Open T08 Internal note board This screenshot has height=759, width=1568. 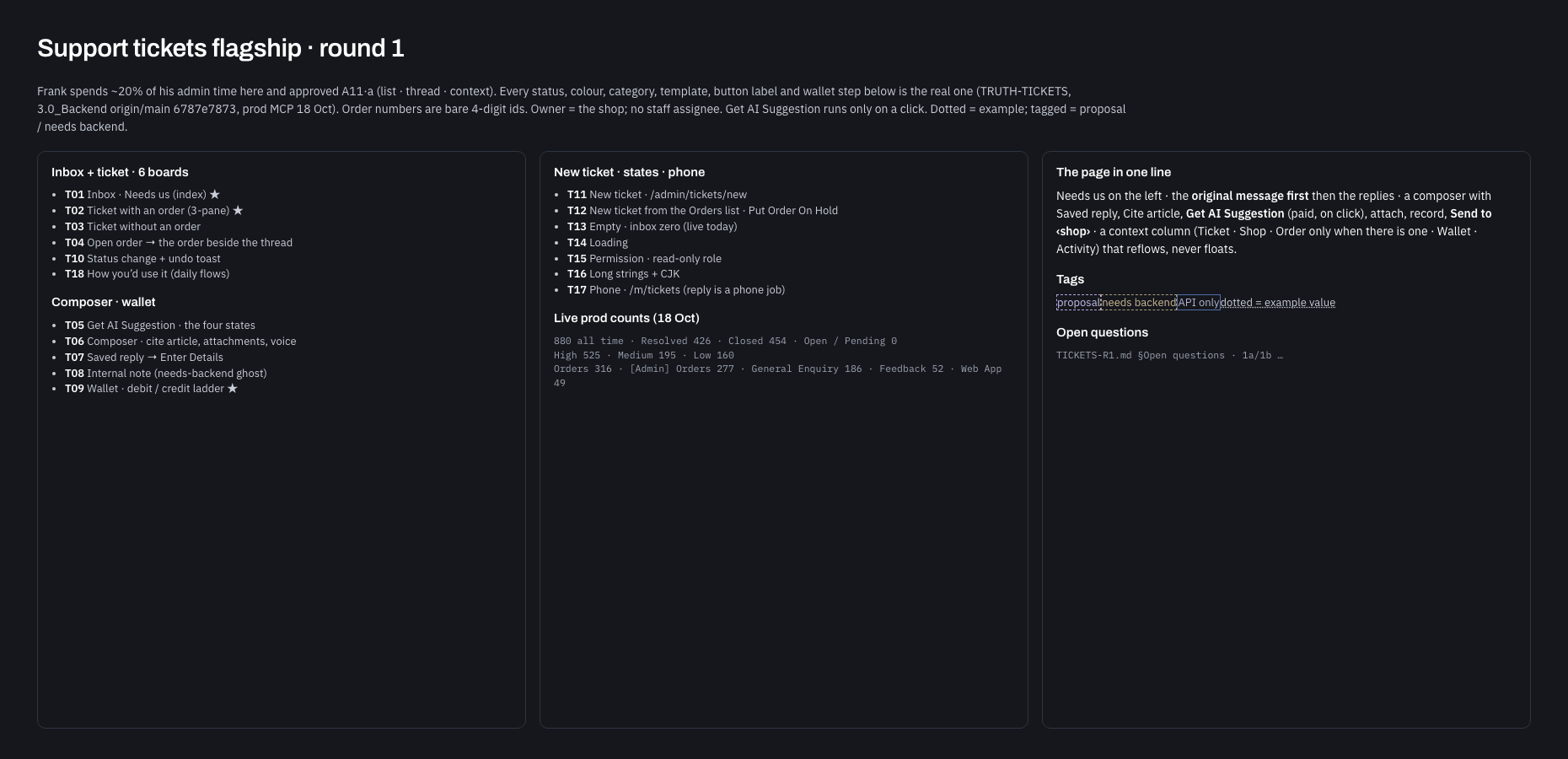pos(166,374)
